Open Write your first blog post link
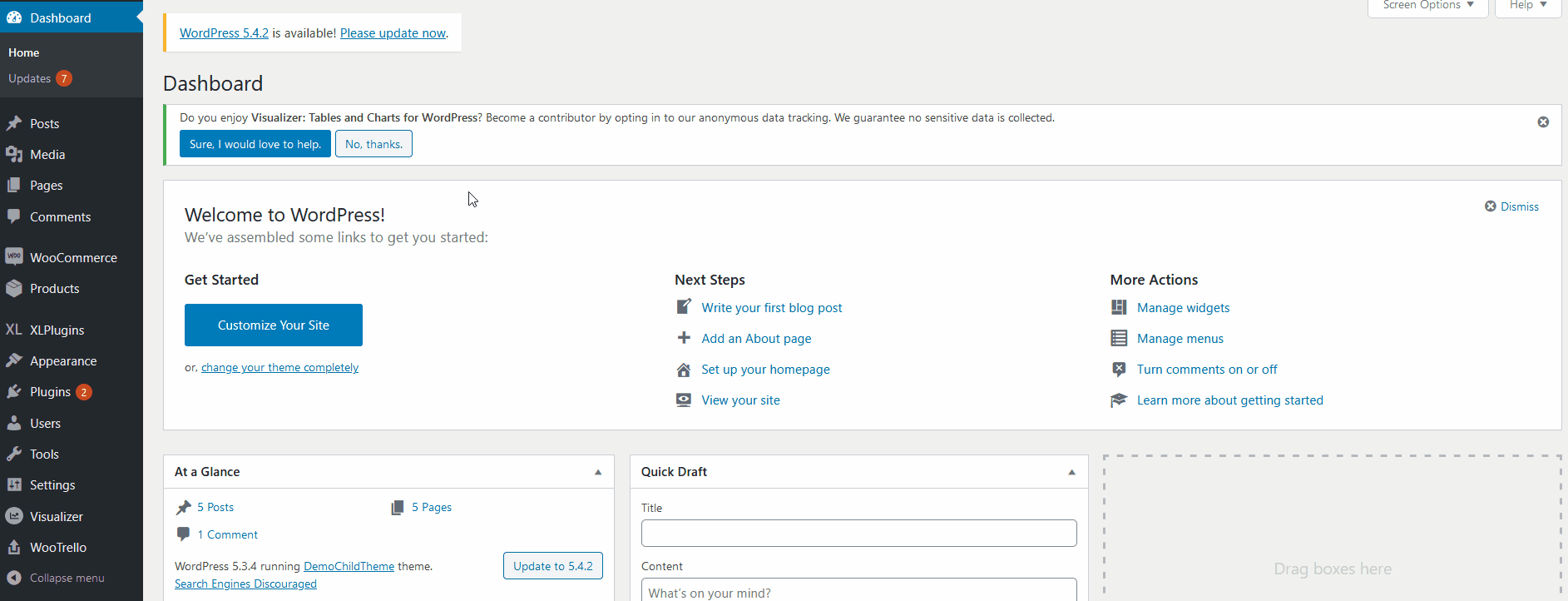This screenshot has width=1568, height=601. 772,307
